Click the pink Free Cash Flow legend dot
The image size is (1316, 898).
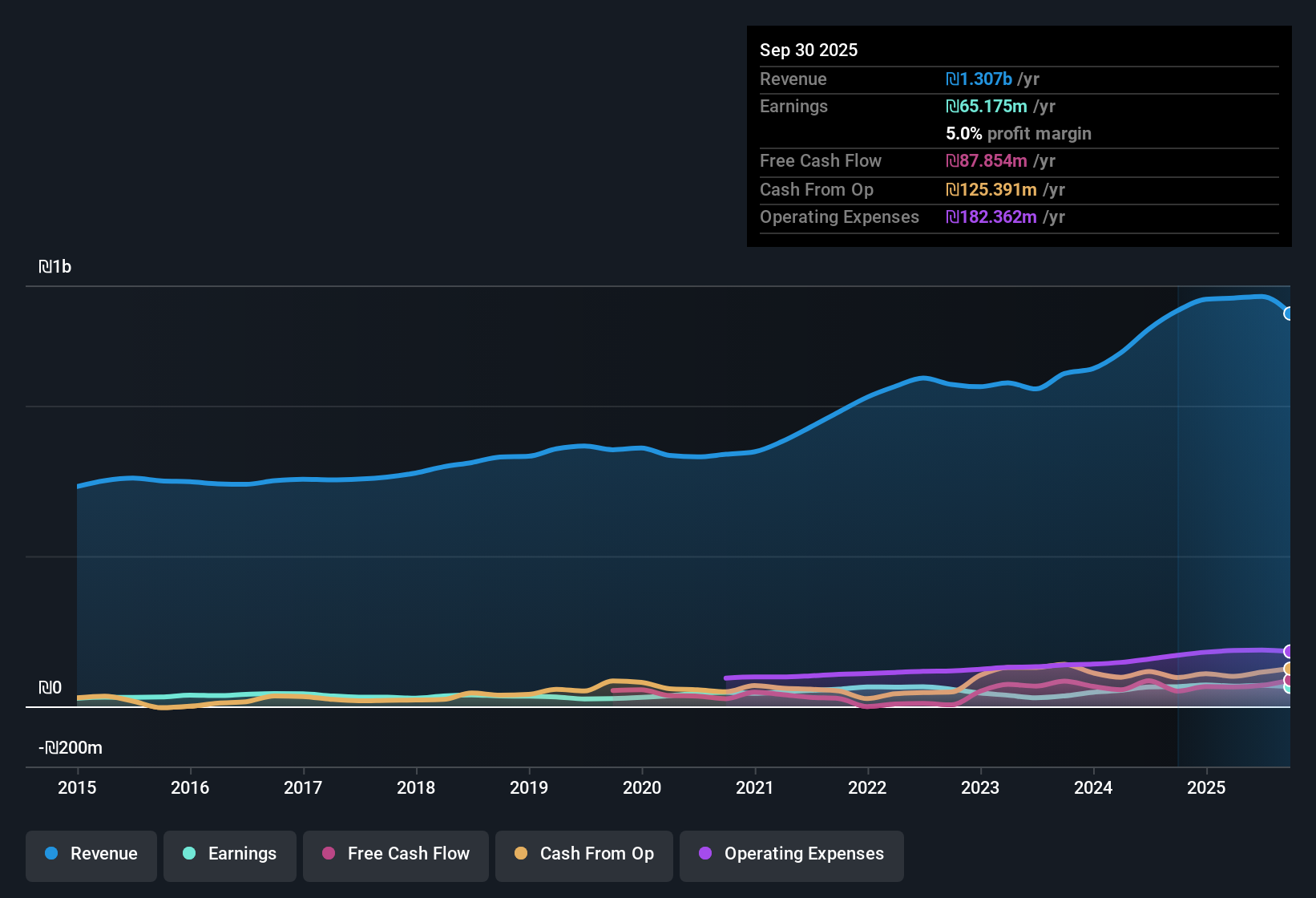[x=328, y=854]
